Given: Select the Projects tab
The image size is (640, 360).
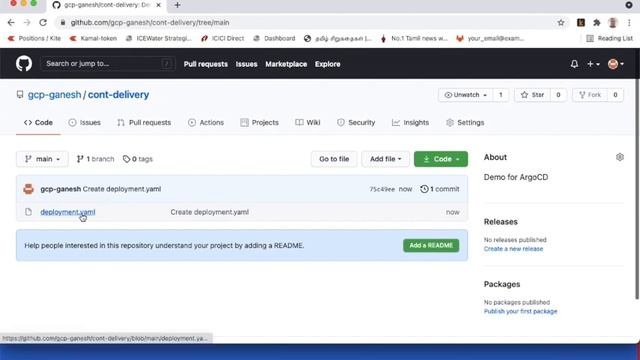Looking at the screenshot, I should point(260,122).
